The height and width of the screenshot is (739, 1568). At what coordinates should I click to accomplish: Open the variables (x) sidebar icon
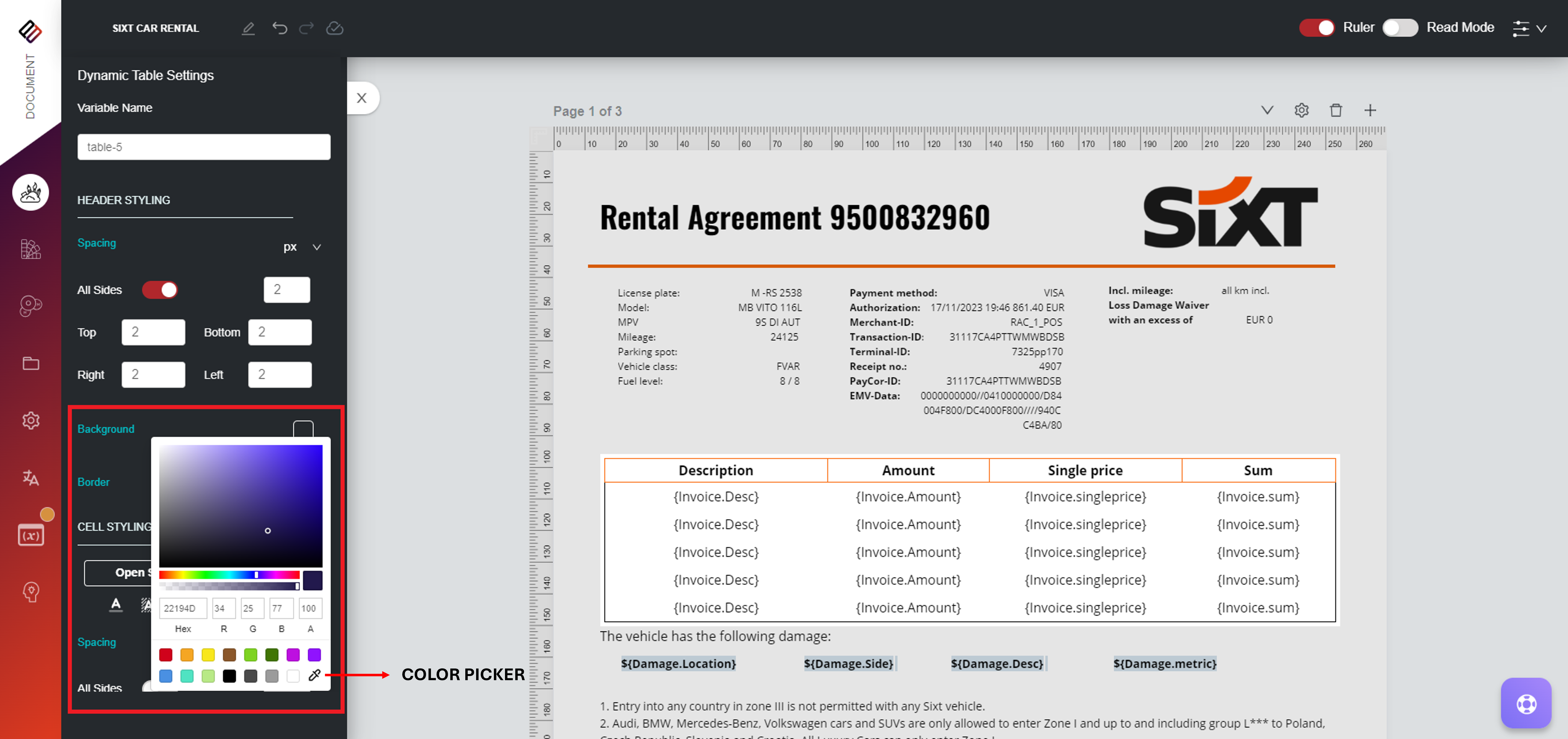point(31,535)
